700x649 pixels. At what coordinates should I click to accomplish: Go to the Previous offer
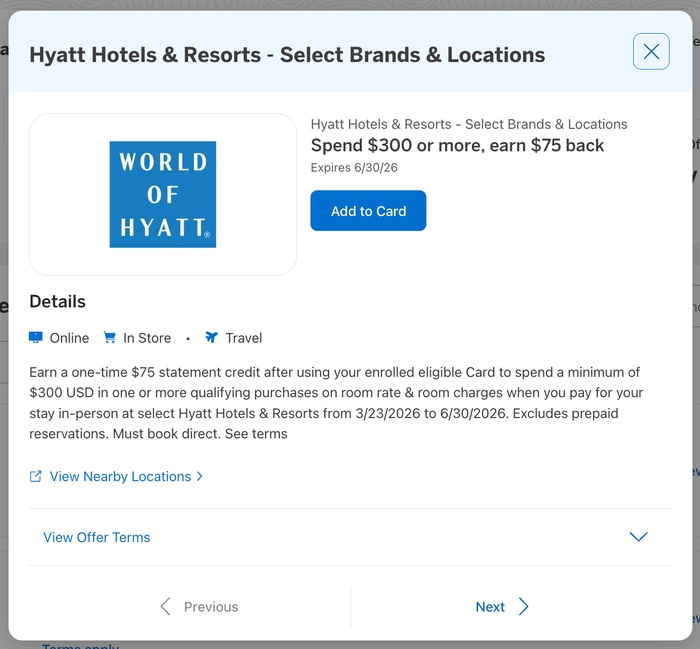click(x=199, y=607)
